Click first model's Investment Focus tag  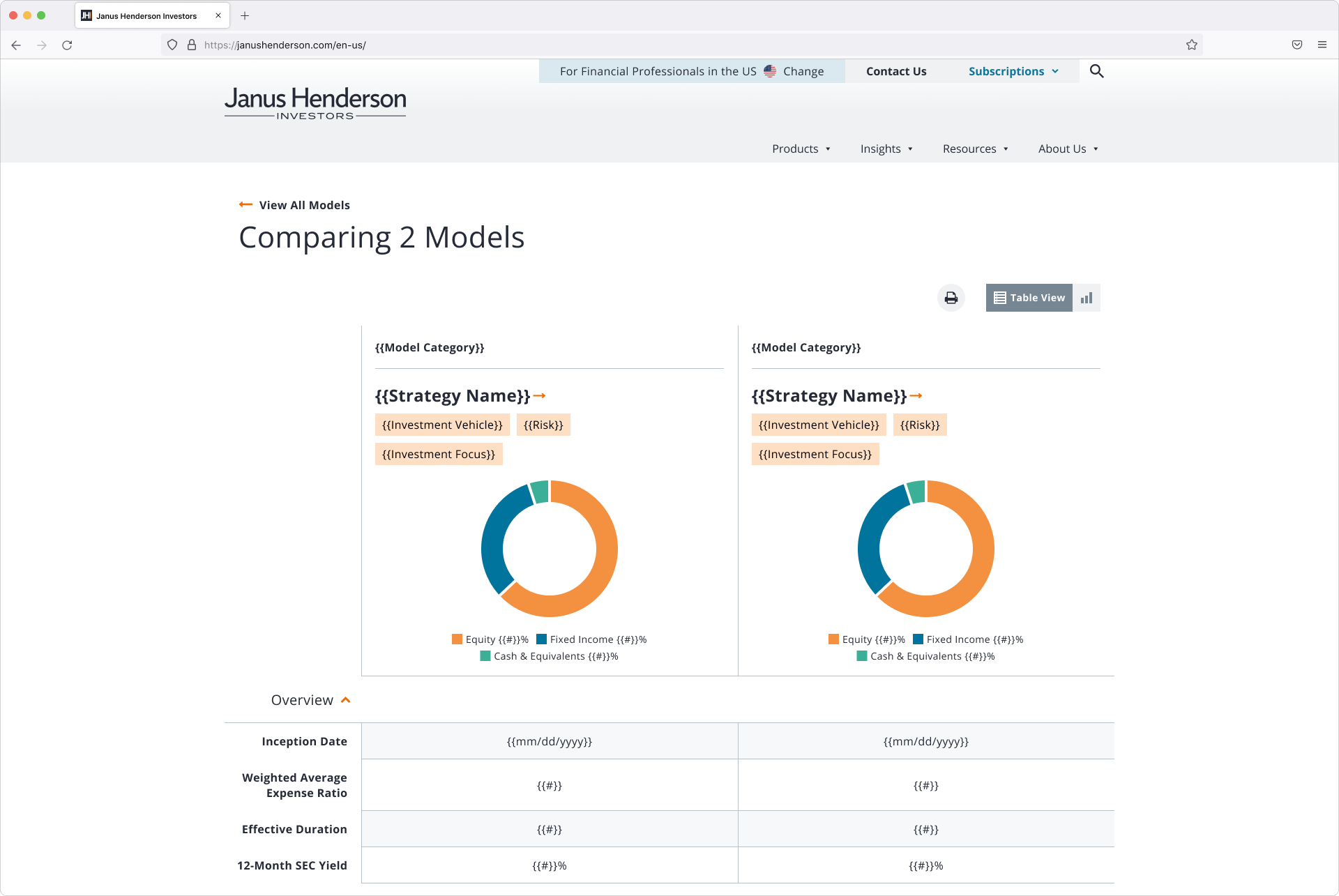439,454
